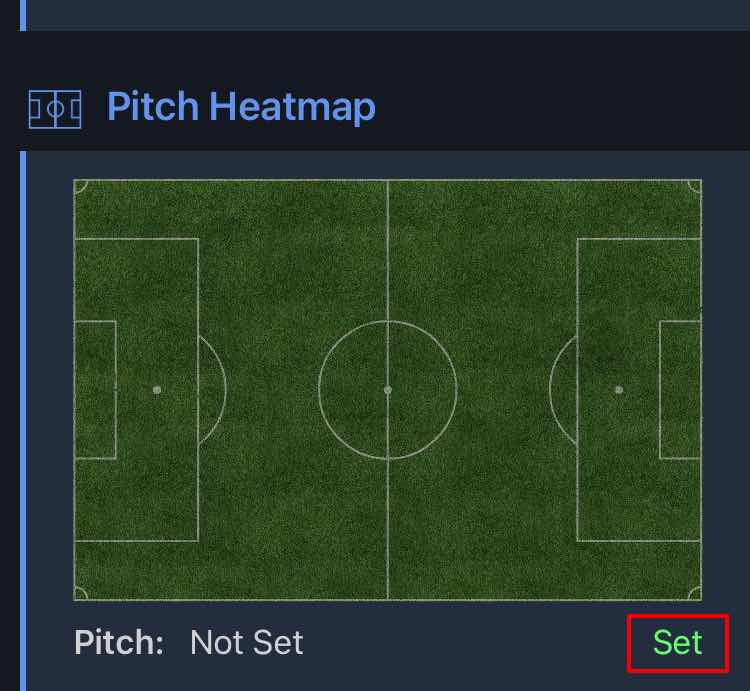This screenshot has width=750, height=691.
Task: Click the left penalty spot
Action: click(157, 389)
